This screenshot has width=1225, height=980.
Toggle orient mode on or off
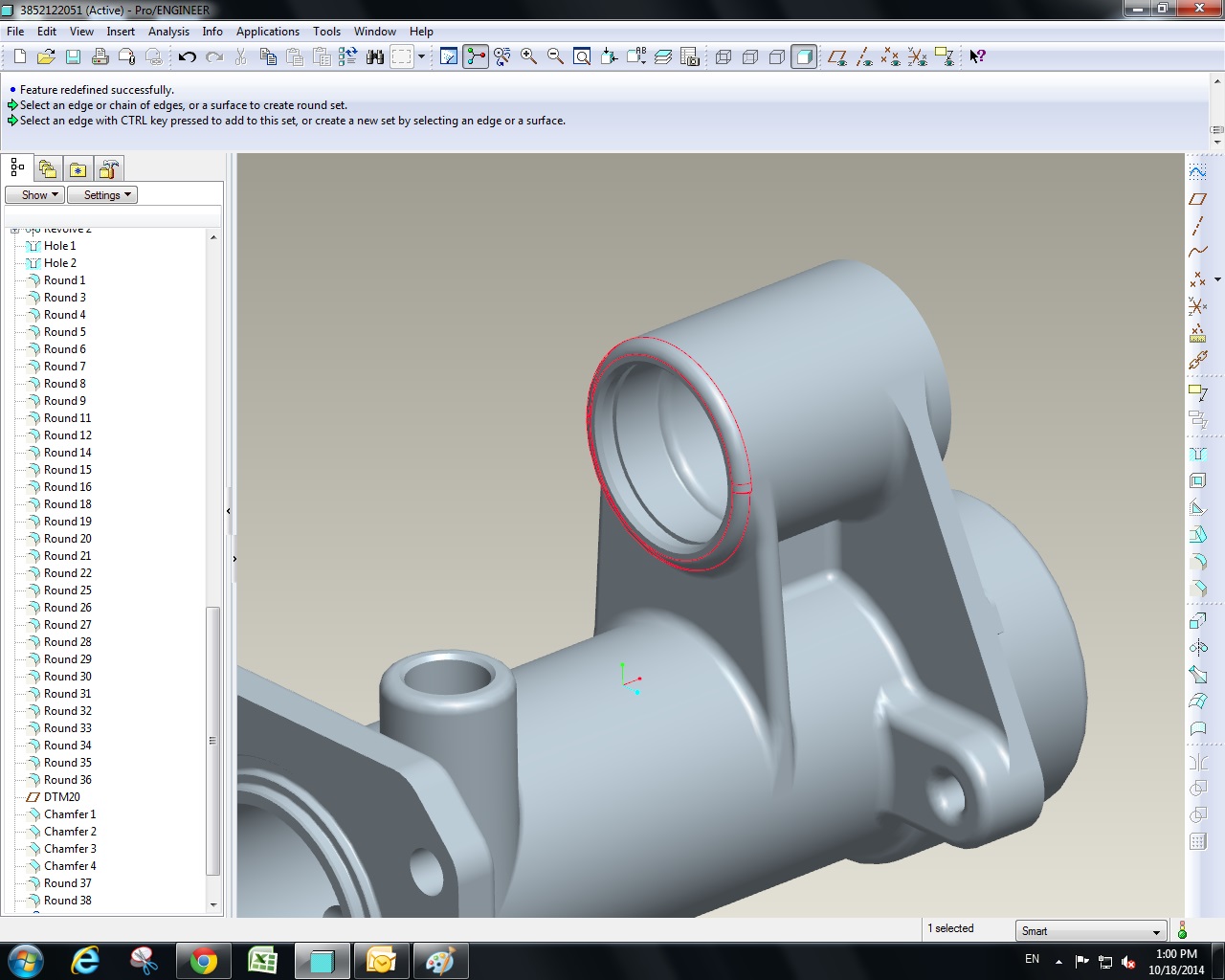tap(502, 56)
